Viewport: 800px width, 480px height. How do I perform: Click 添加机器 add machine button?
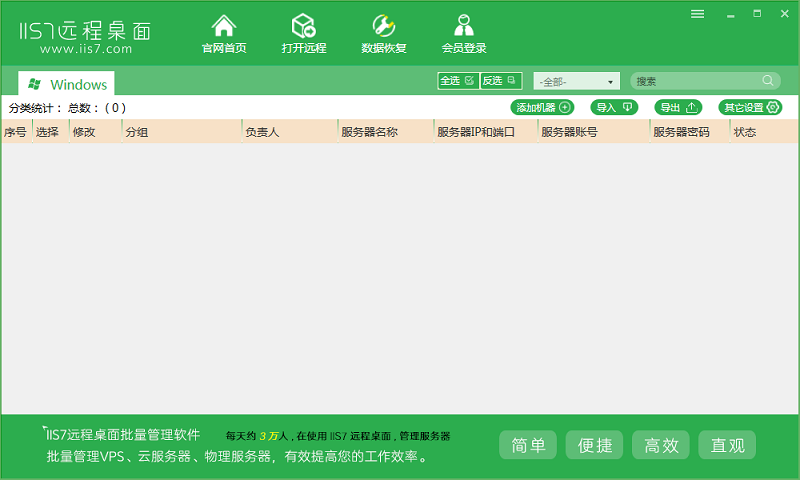(542, 107)
